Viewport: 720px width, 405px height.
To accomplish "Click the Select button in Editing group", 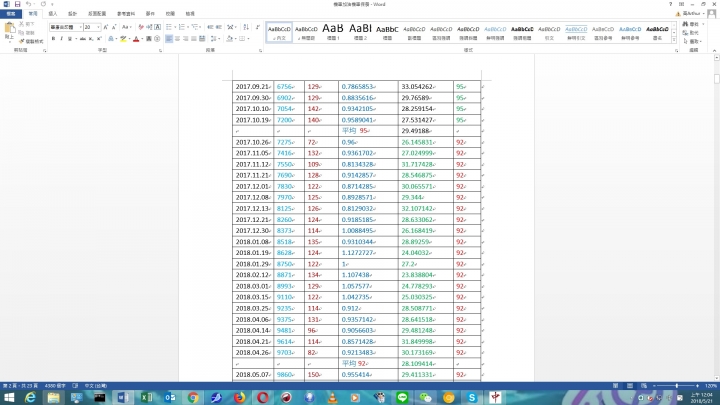I will click(692, 41).
